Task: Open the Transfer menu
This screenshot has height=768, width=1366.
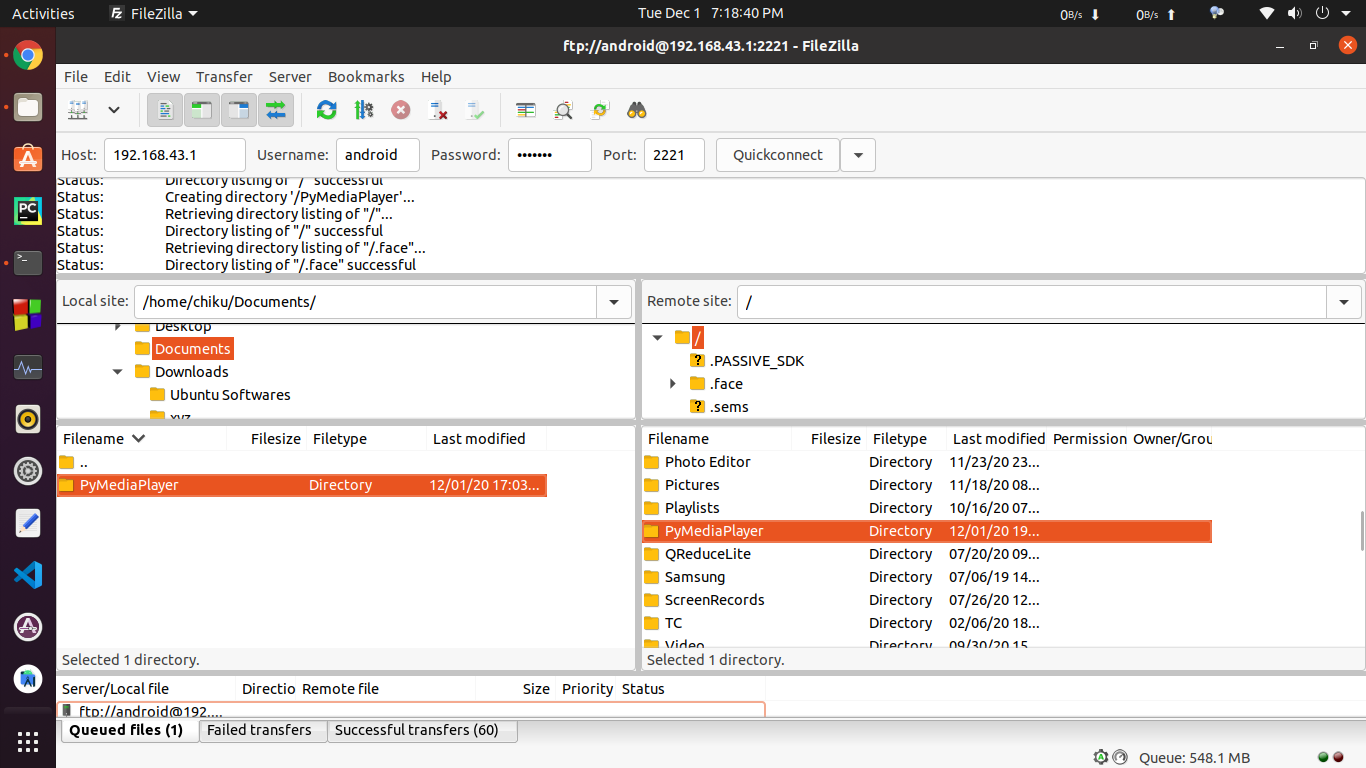Action: click(224, 77)
